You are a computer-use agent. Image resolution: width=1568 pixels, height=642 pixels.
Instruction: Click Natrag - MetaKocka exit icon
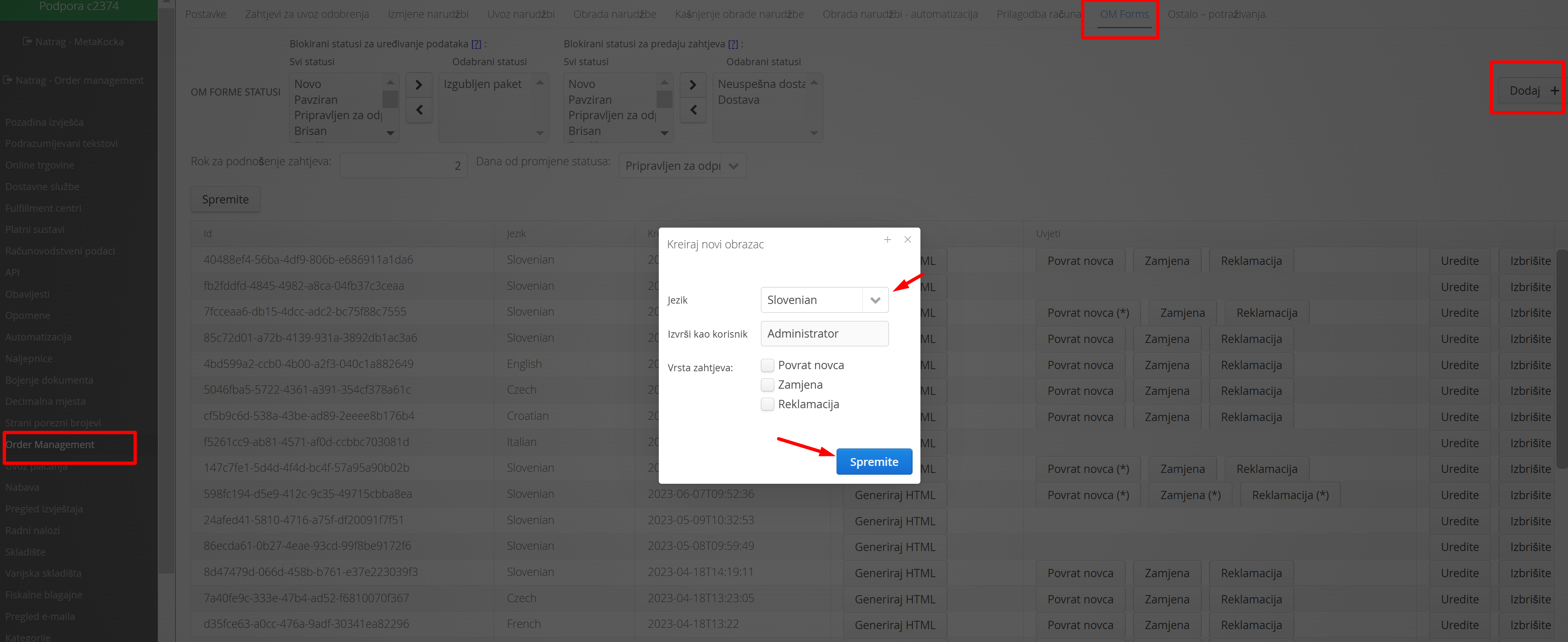tap(27, 42)
